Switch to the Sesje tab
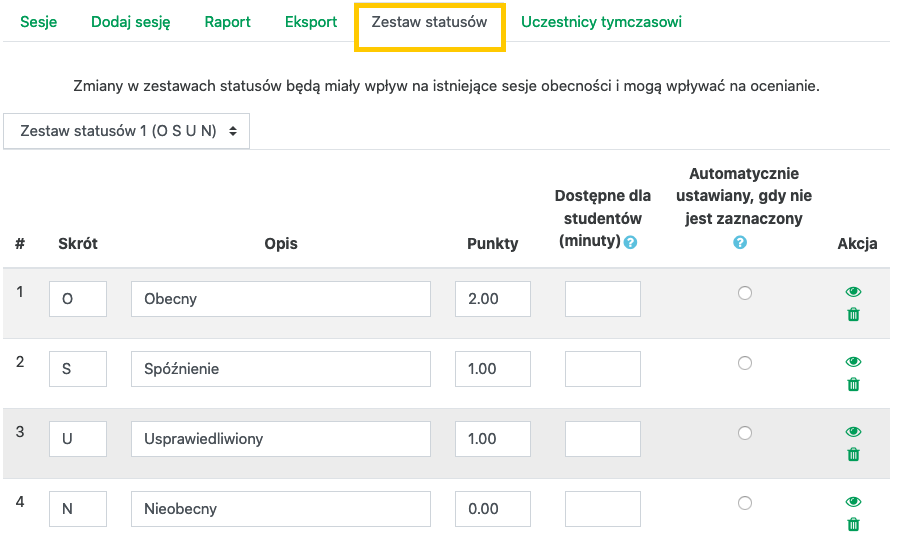The height and width of the screenshot is (546, 900). (x=38, y=22)
